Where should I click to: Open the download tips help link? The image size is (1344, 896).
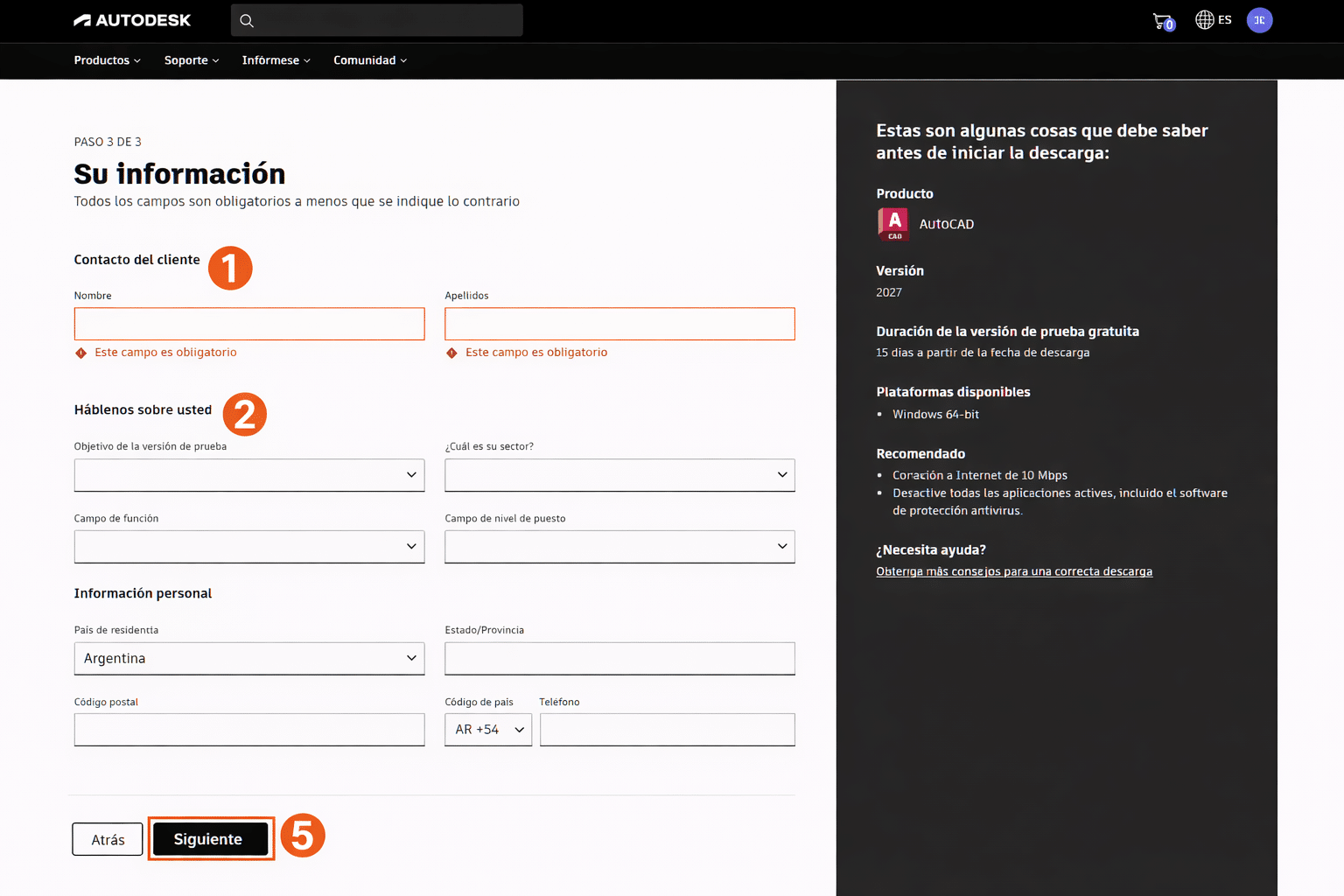[1013, 571]
